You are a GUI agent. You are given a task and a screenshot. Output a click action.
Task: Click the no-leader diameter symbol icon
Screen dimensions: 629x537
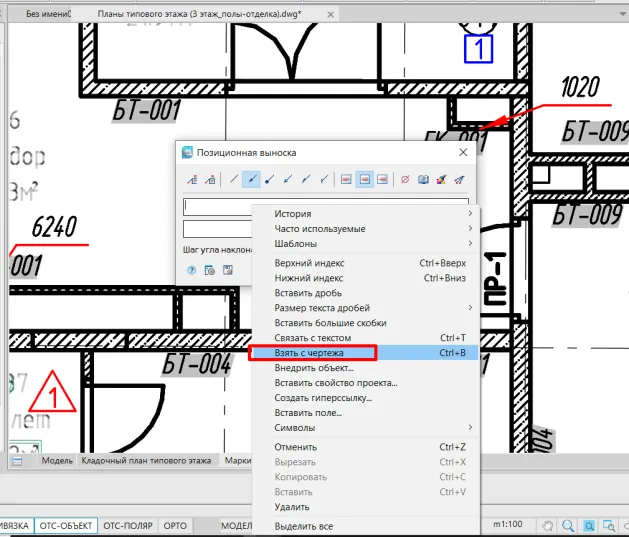tap(405, 180)
